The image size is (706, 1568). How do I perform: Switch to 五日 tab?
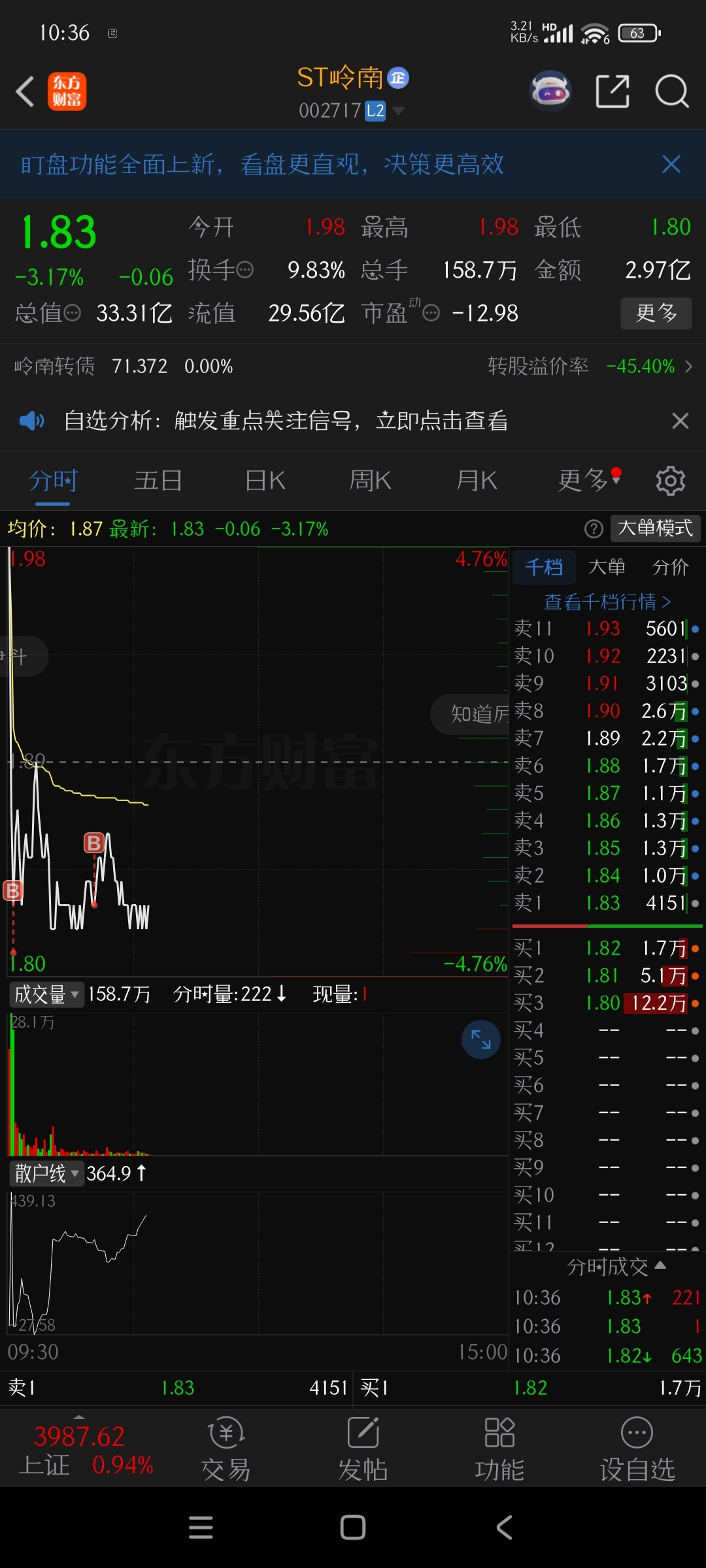click(x=158, y=481)
